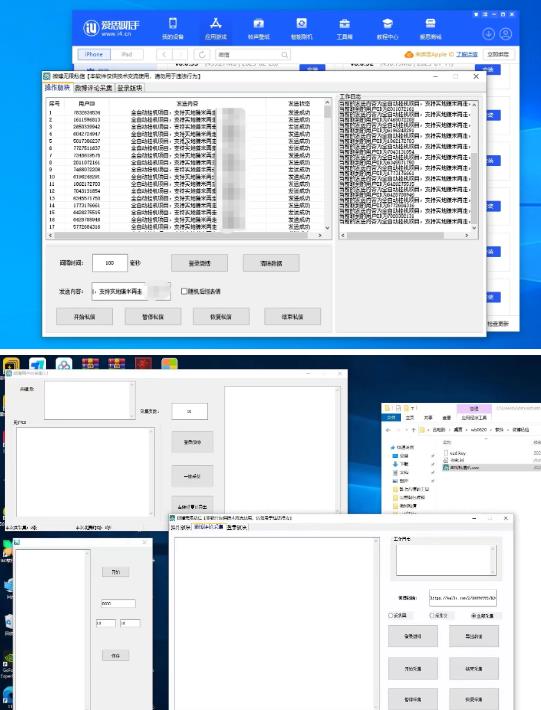Select the iPad tab in i4
Screen dimensions: 541x710
pos(127,54)
